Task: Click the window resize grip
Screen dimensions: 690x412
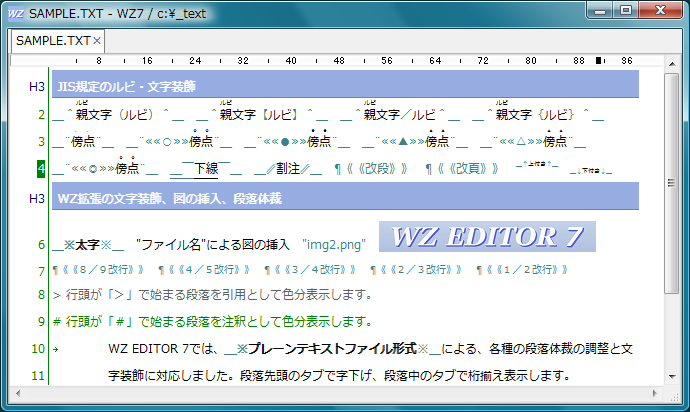Action: [674, 397]
